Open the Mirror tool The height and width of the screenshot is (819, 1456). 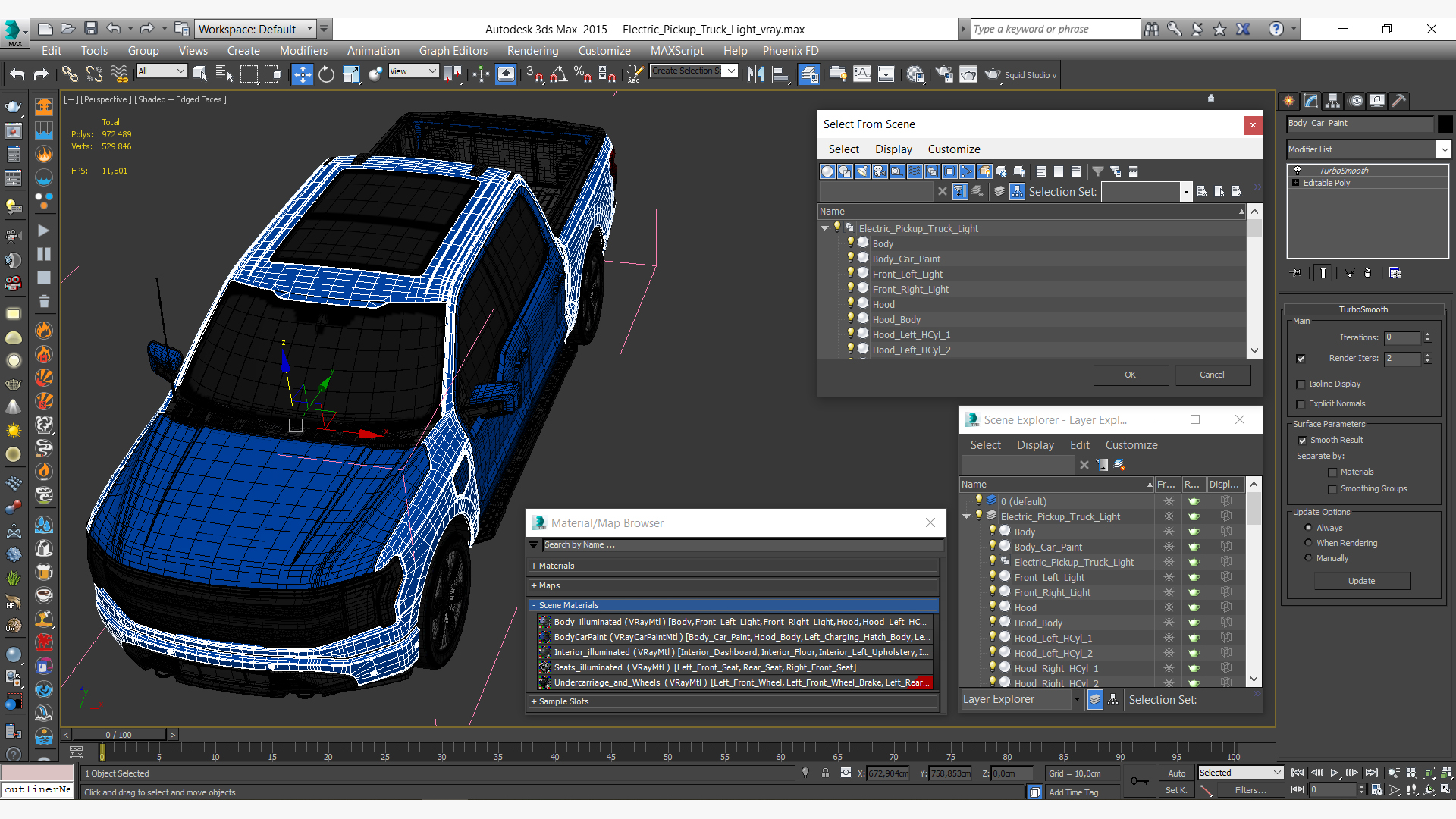pyautogui.click(x=755, y=74)
